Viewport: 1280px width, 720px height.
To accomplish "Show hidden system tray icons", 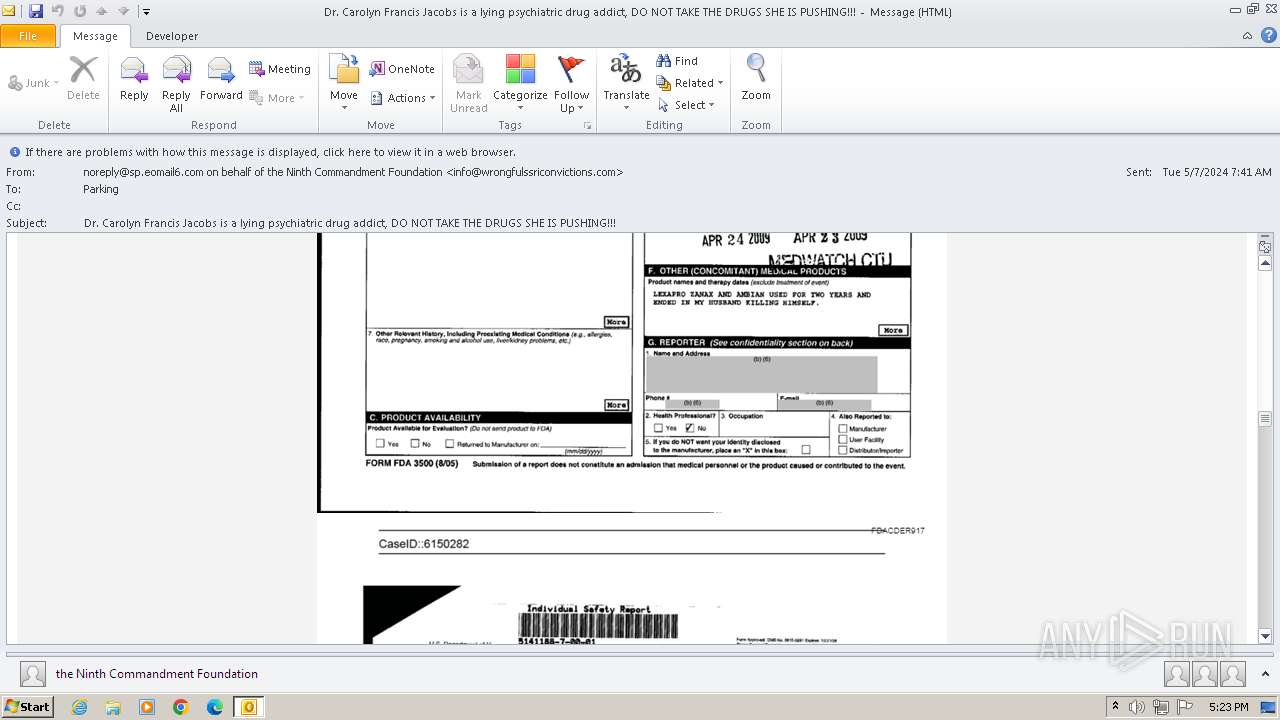I will (1116, 707).
